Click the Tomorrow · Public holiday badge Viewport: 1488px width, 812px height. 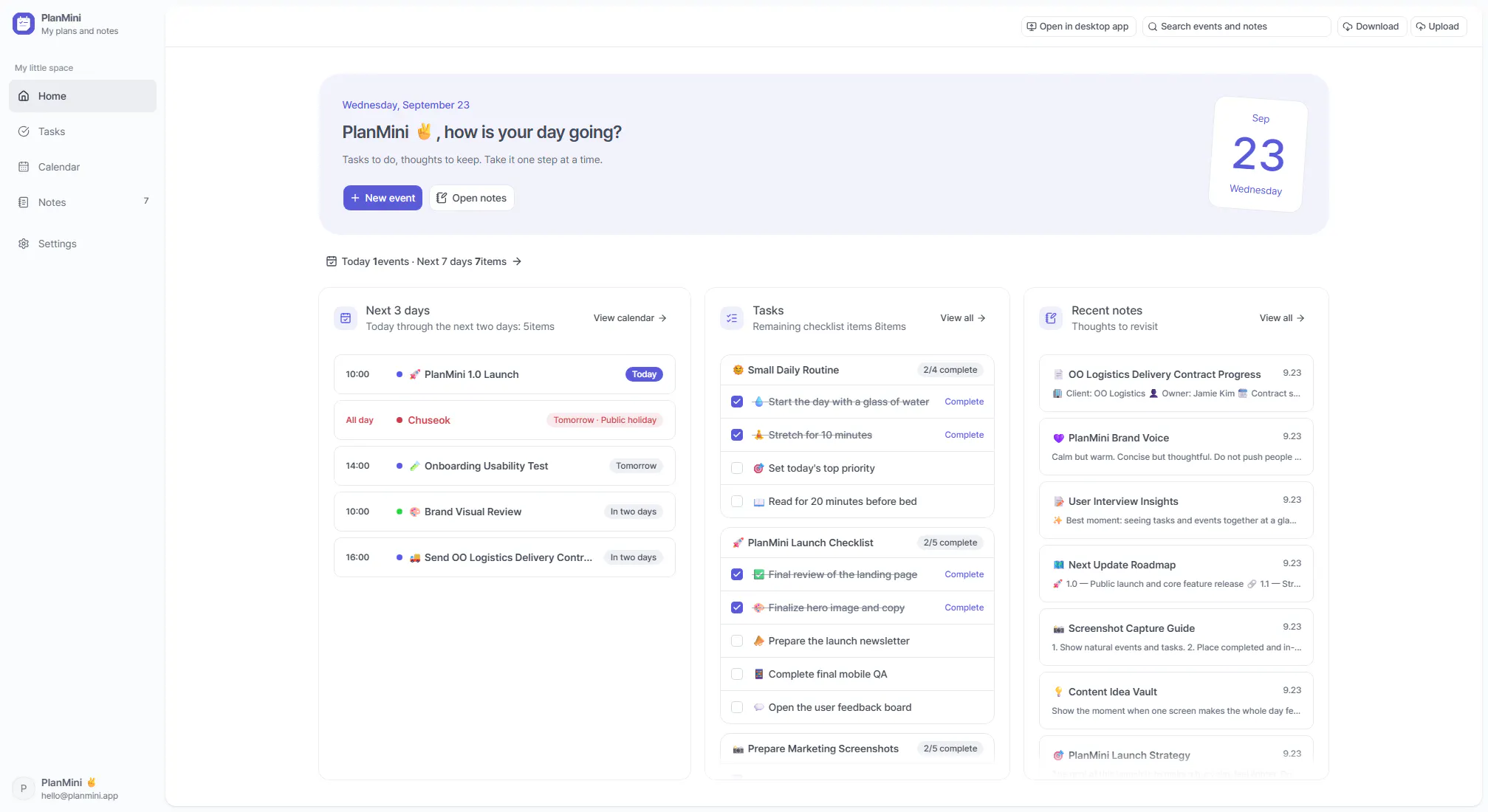(x=605, y=420)
